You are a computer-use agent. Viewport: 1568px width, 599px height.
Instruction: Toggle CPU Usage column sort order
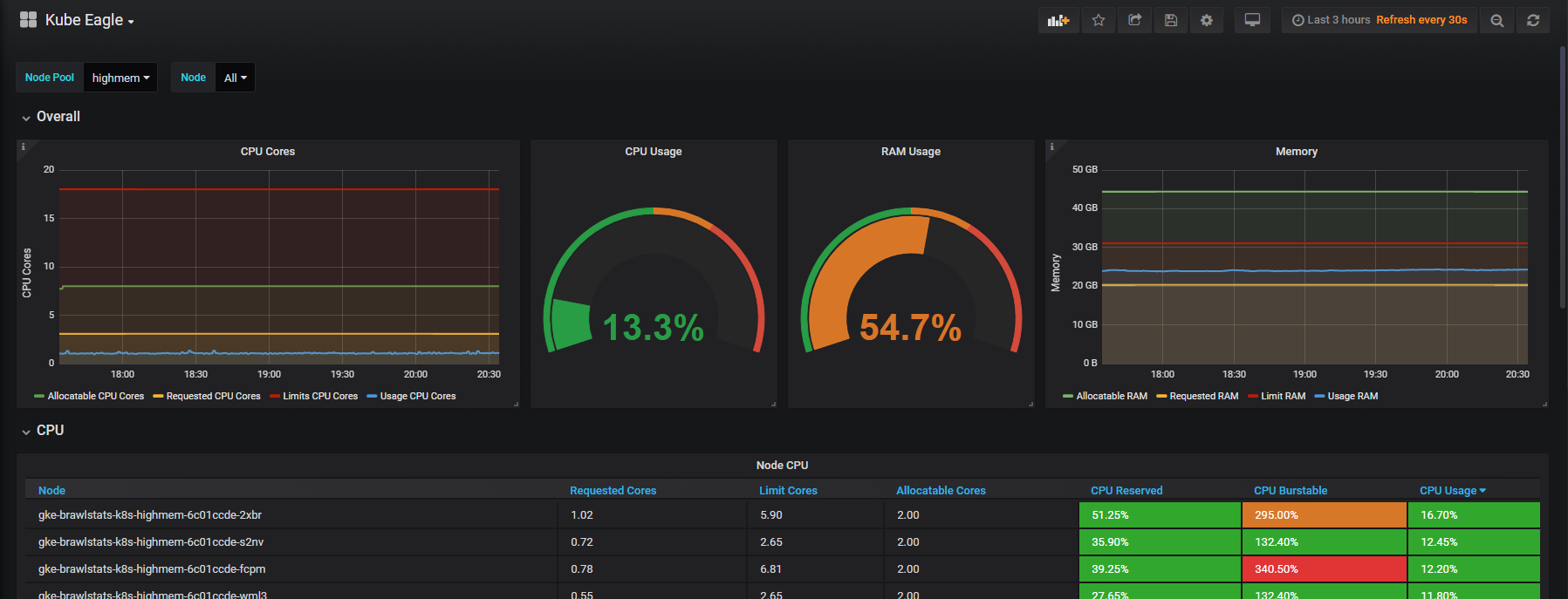(x=1452, y=491)
